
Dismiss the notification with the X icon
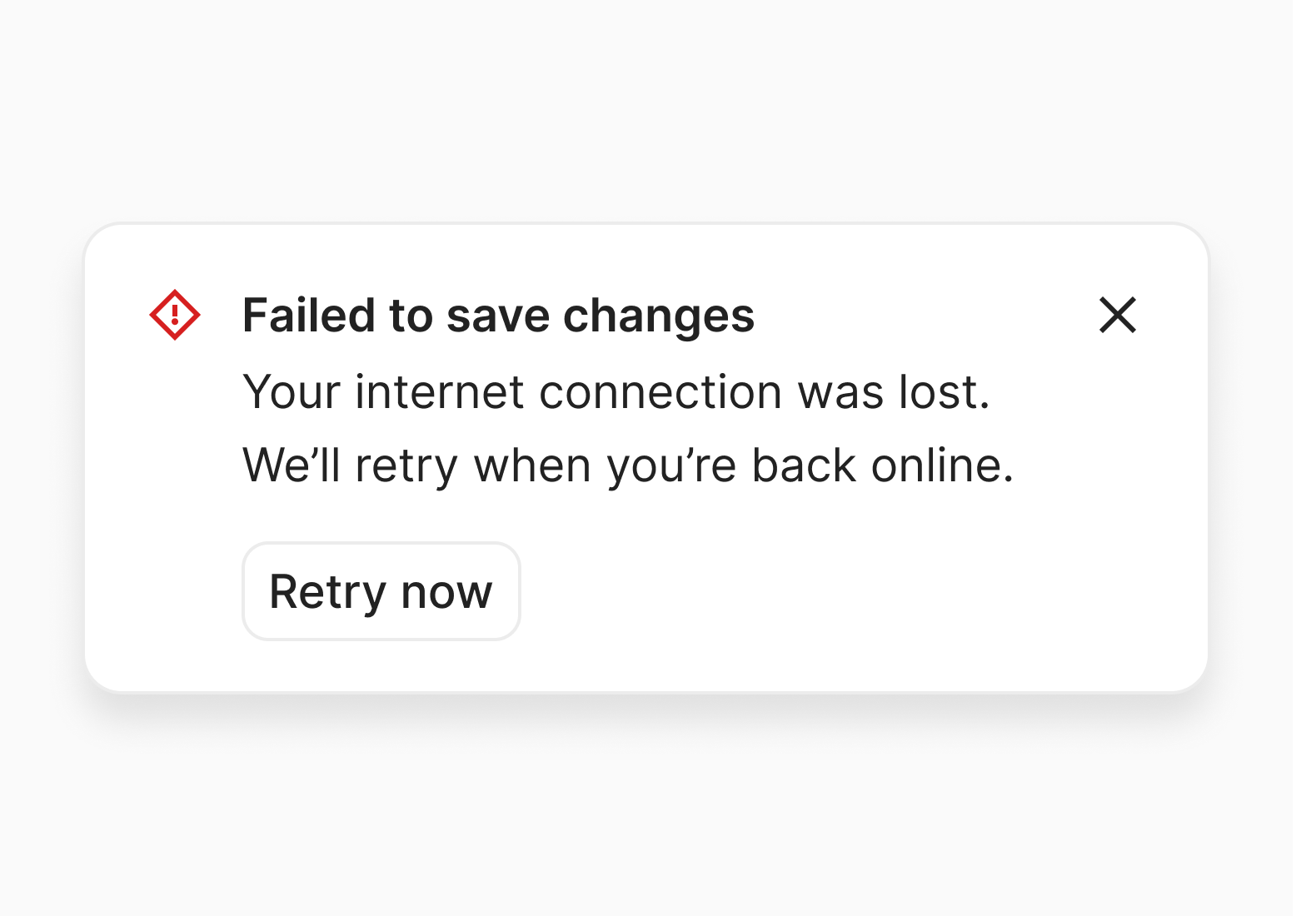1117,315
